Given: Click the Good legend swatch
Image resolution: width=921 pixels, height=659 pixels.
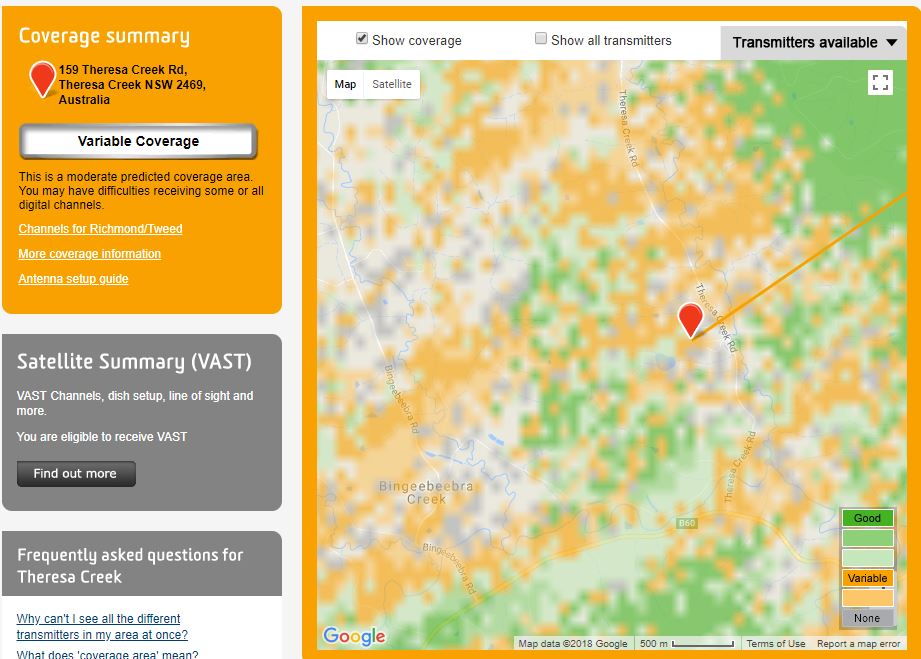Looking at the screenshot, I should (x=868, y=518).
